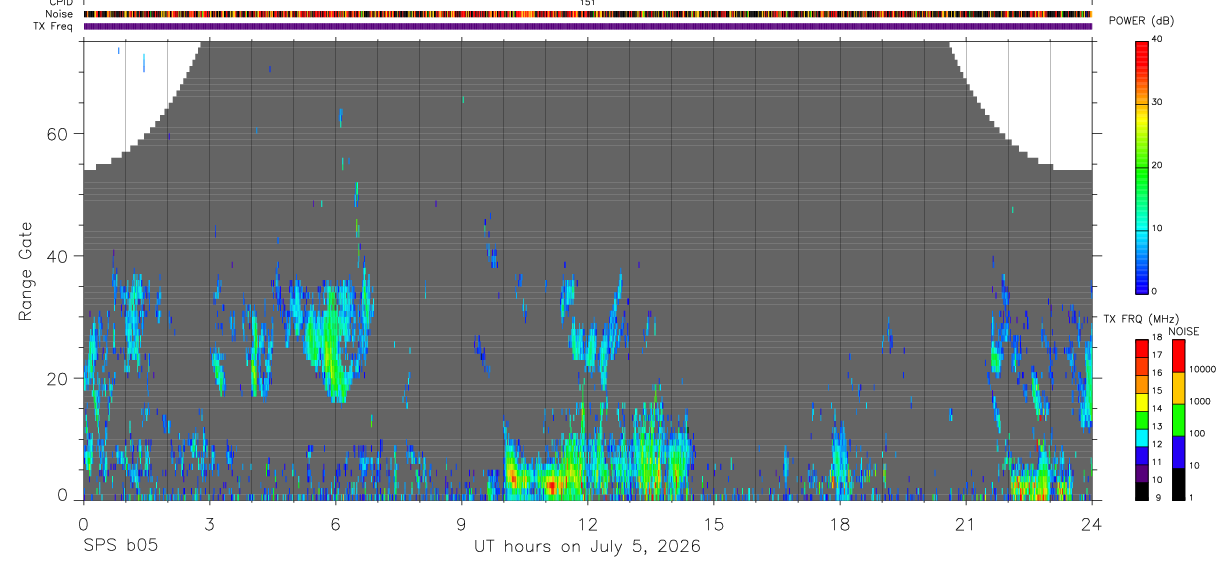Viewport: 1228px width, 567px height.
Task: Click the red segment of TX FRQ colorbar
Action: (x=1141, y=348)
